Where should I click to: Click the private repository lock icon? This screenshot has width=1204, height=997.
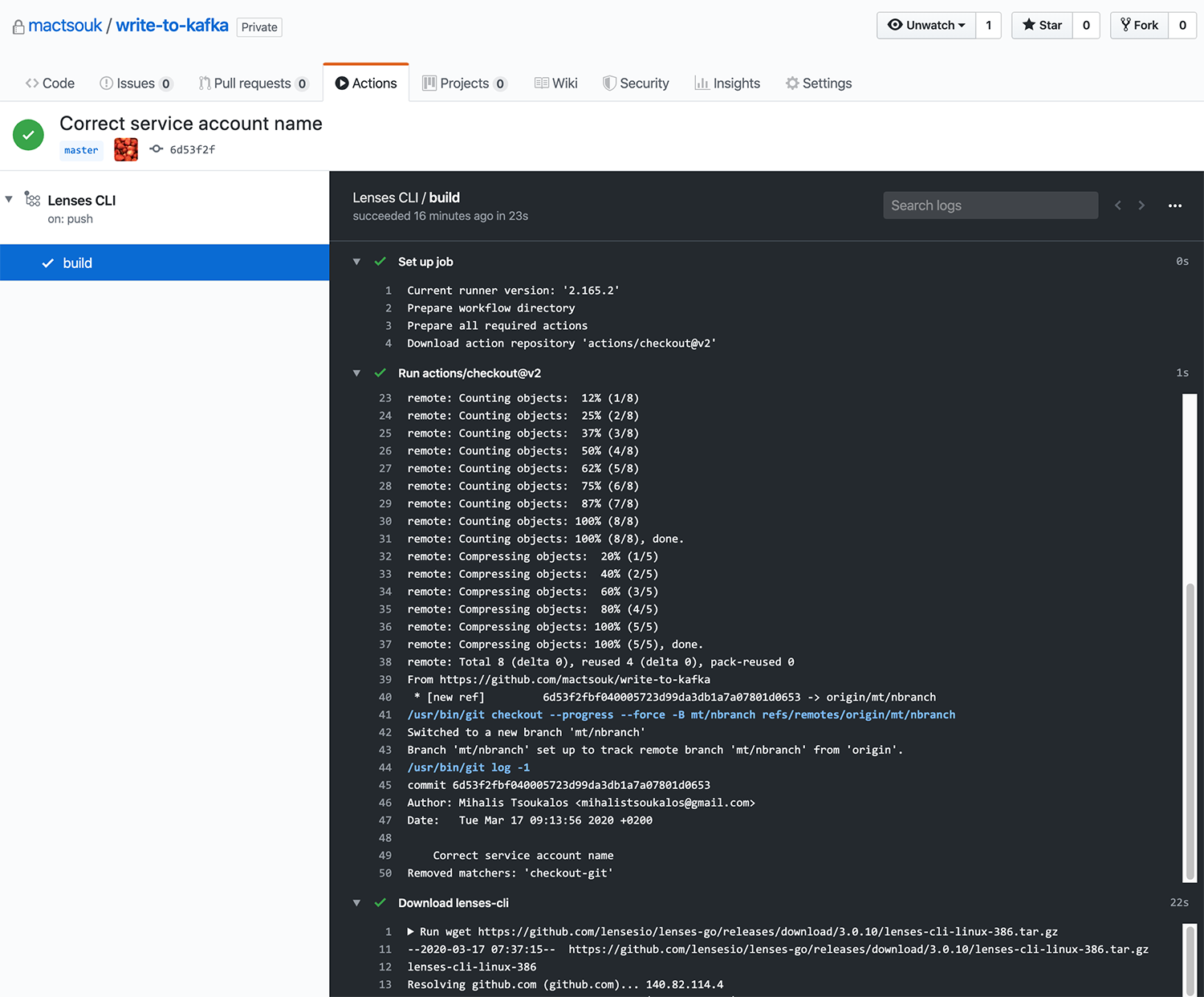pos(18,27)
